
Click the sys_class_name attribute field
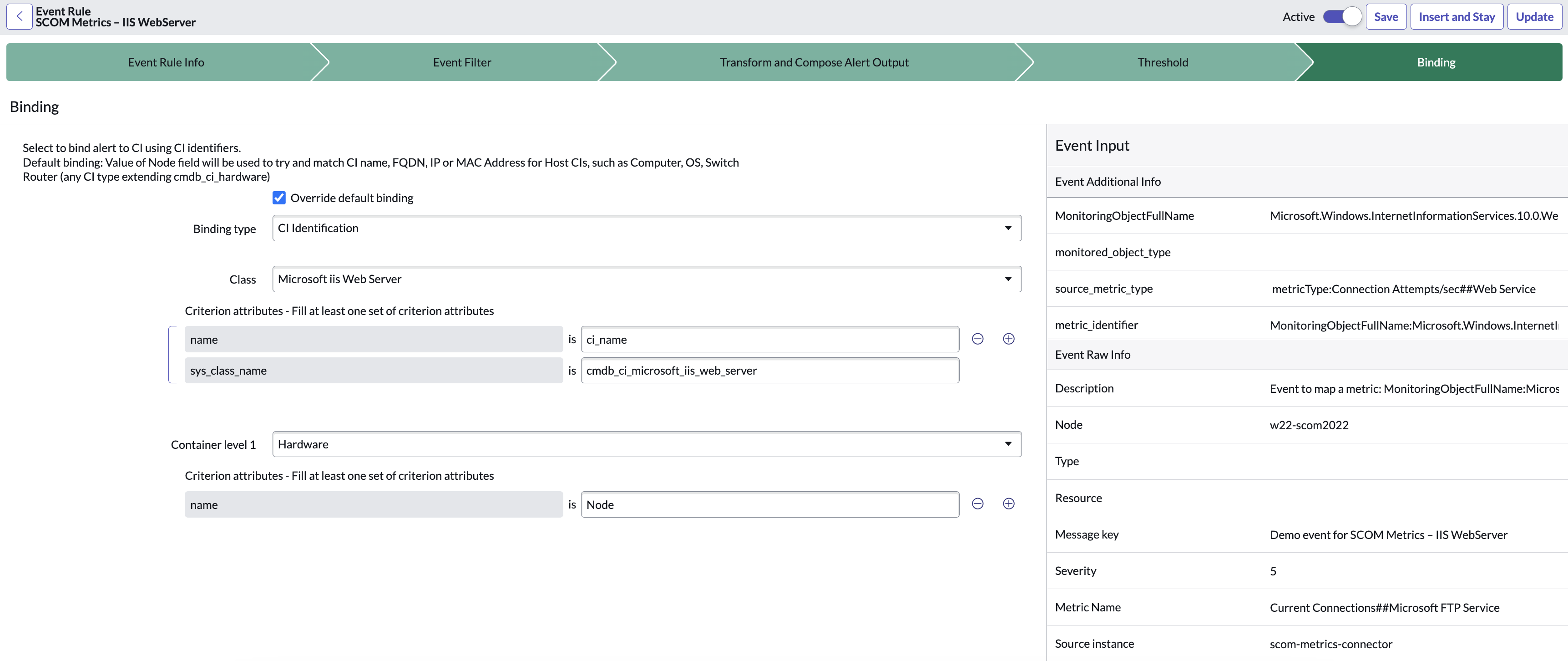click(x=374, y=371)
